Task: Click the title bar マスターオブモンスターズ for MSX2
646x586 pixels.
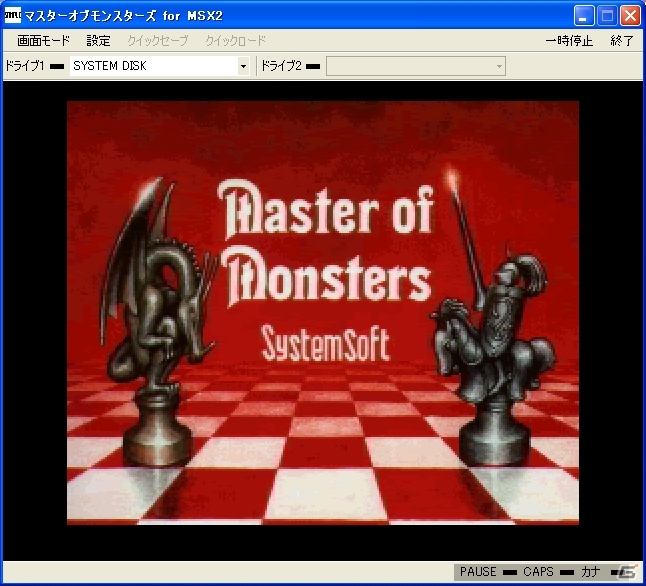Action: click(124, 16)
